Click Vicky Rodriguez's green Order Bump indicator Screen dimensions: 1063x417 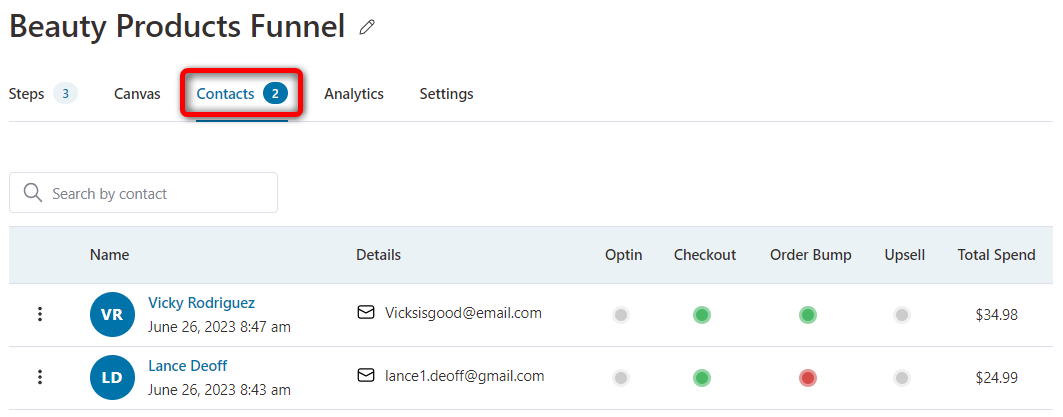click(807, 315)
